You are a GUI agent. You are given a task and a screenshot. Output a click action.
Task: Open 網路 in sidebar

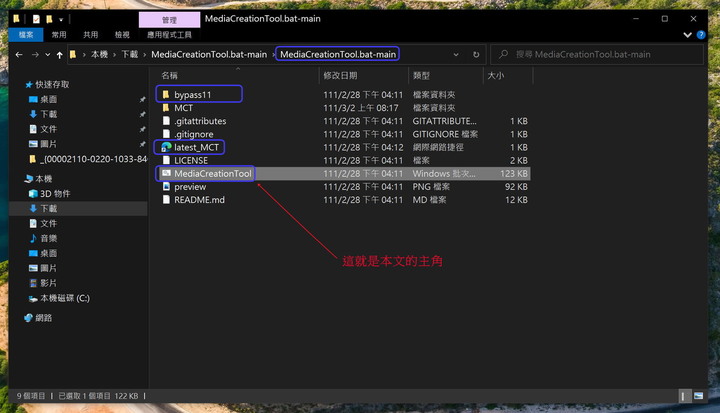point(39,318)
